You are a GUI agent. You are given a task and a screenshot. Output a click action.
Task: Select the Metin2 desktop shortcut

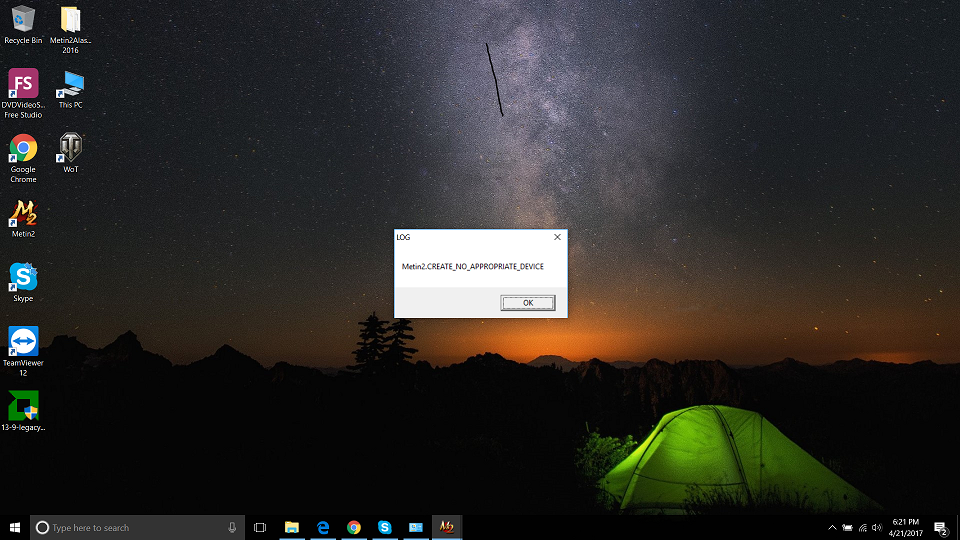(23, 215)
